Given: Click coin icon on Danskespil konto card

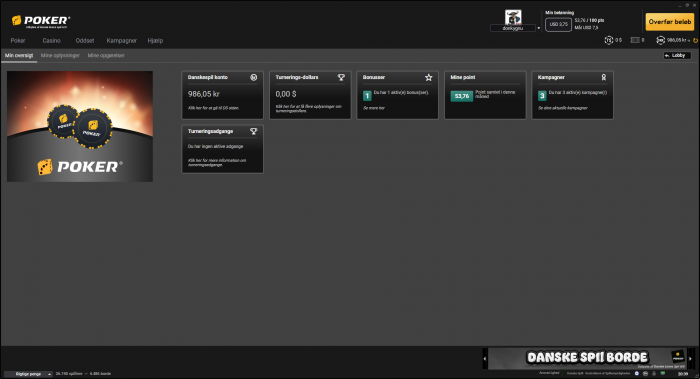Looking at the screenshot, I should click(x=254, y=77).
